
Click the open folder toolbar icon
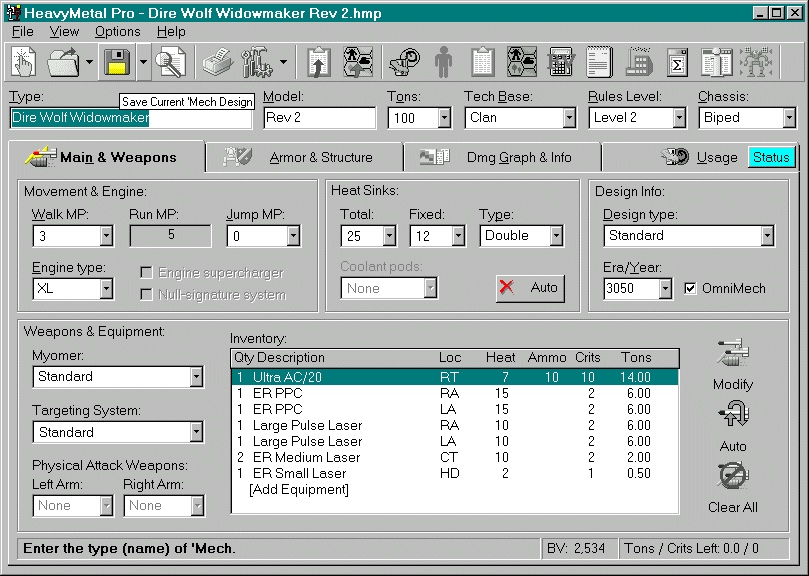pos(63,62)
